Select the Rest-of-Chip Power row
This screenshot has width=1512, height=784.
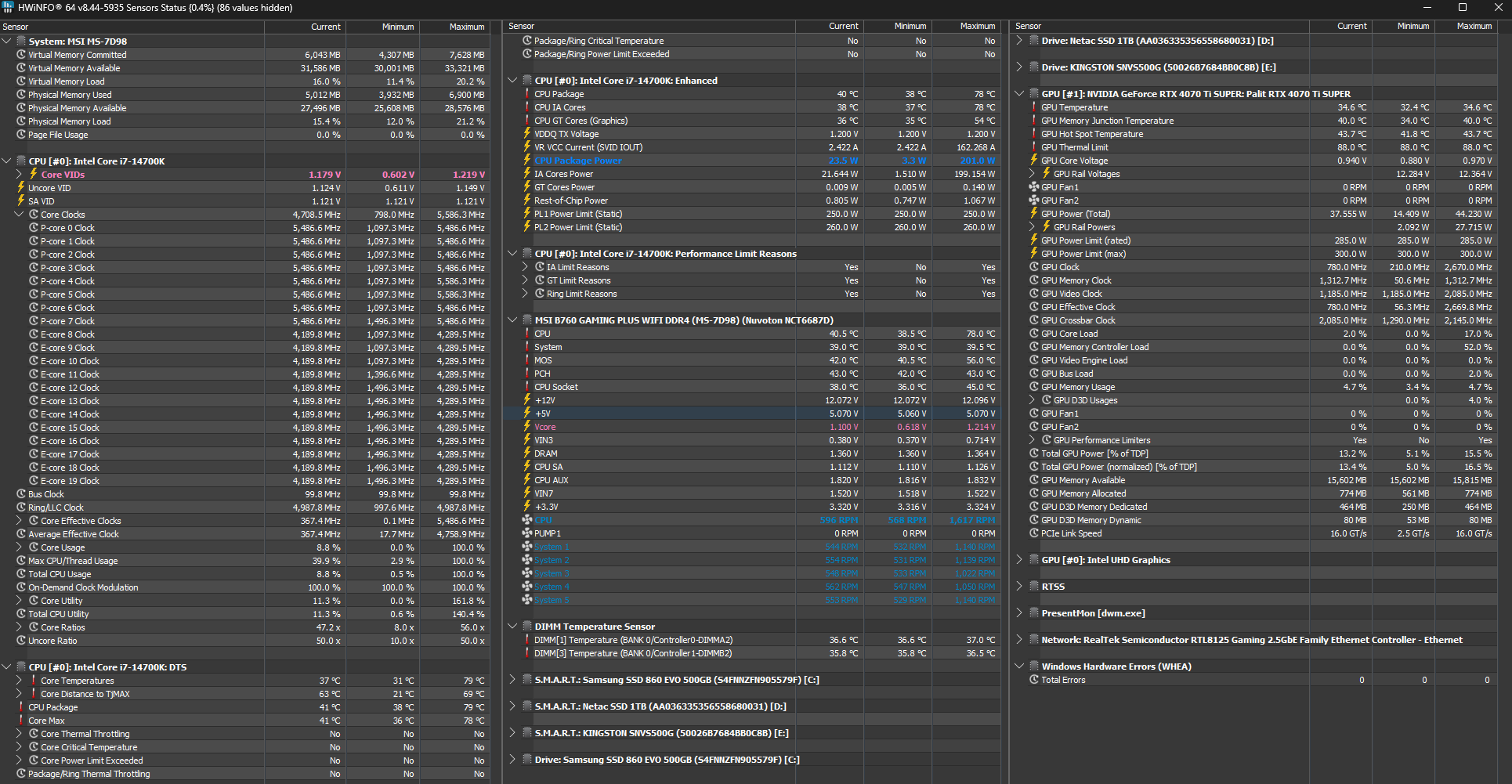click(x=752, y=201)
